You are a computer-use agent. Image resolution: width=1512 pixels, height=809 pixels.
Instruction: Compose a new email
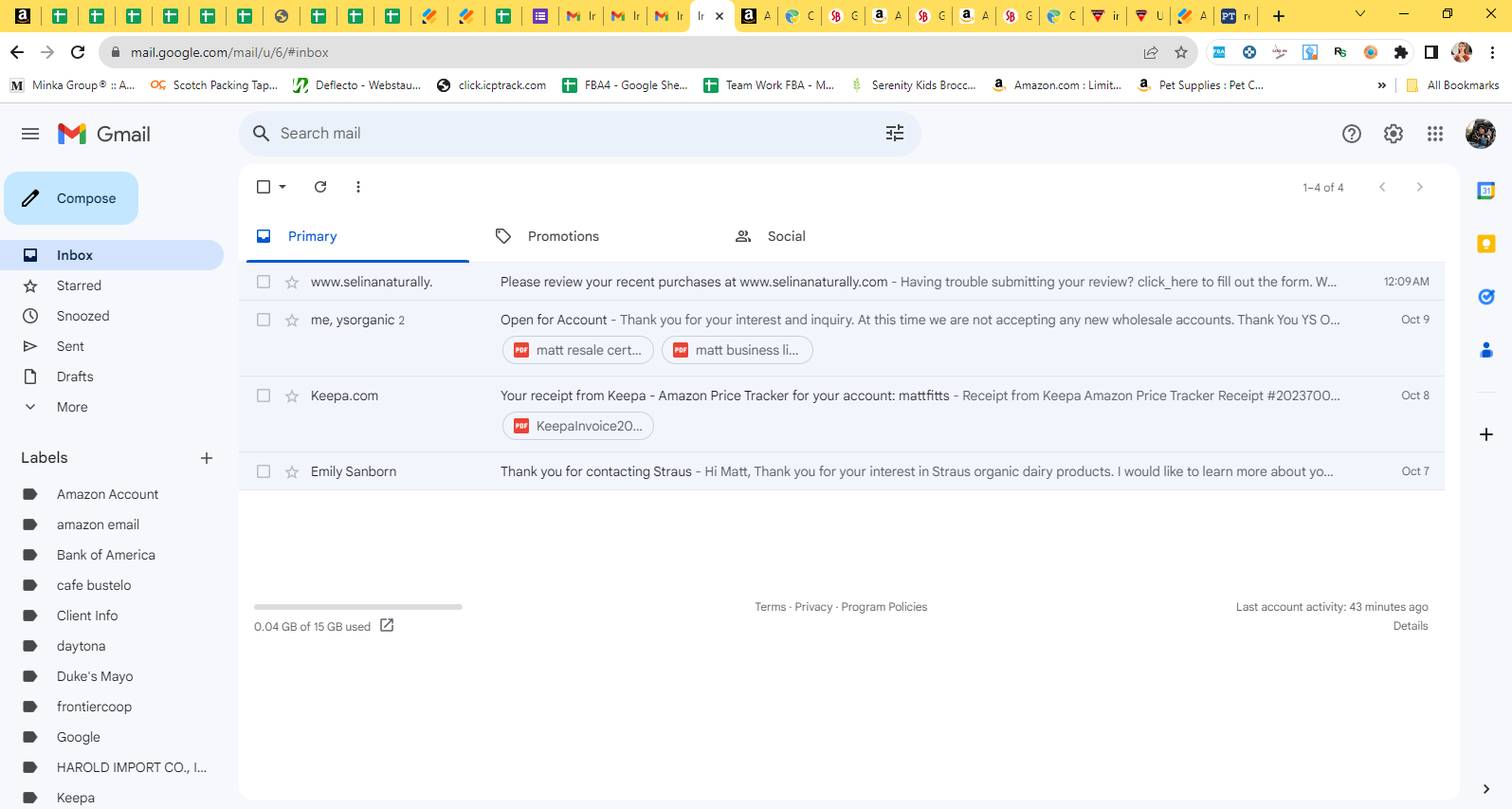[x=71, y=198]
